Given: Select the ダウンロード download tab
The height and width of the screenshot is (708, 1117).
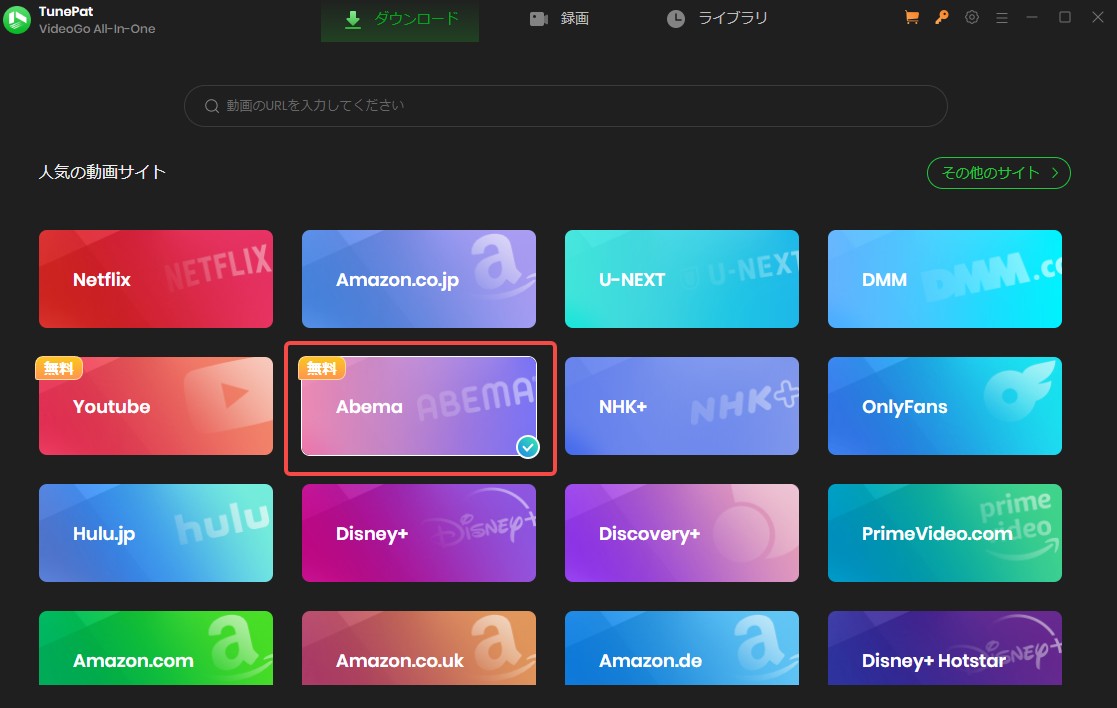Looking at the screenshot, I should tap(399, 17).
